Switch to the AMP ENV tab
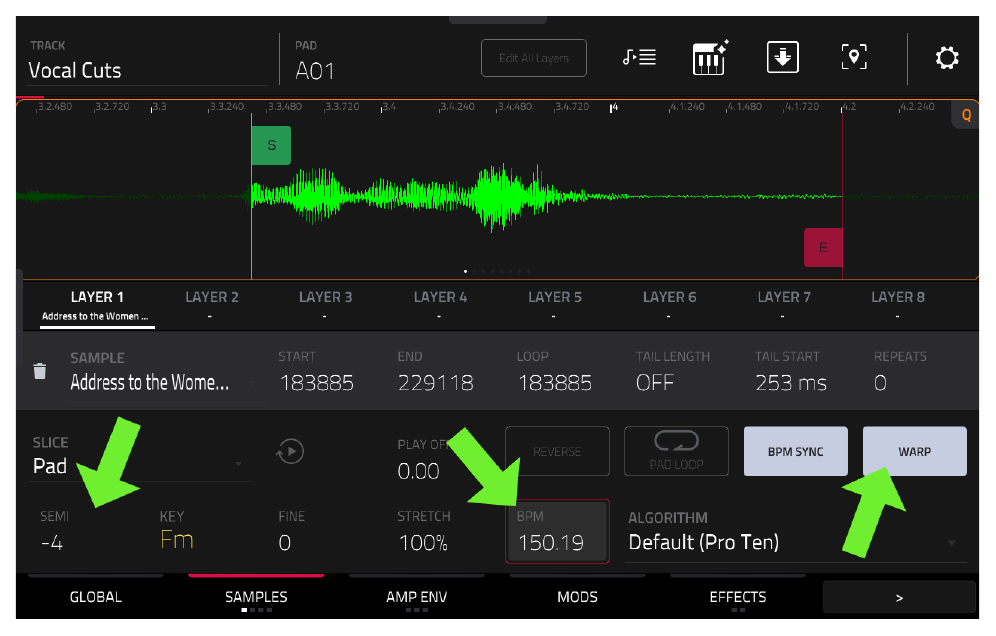 [417, 597]
